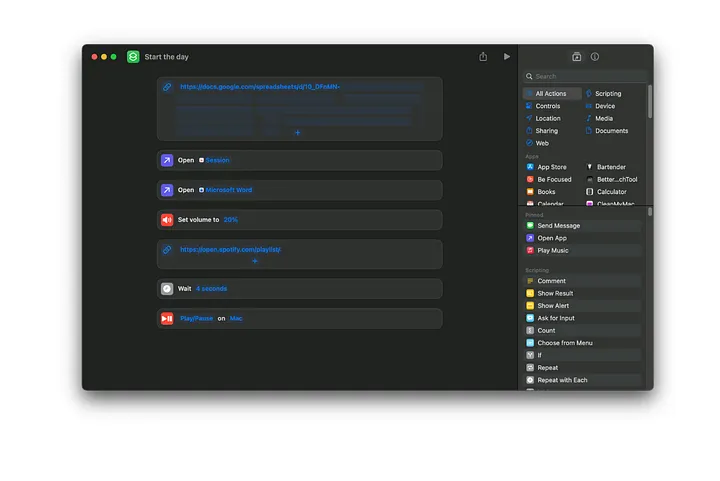Click the share icon in title bar
The height and width of the screenshot is (481, 720).
(483, 56)
